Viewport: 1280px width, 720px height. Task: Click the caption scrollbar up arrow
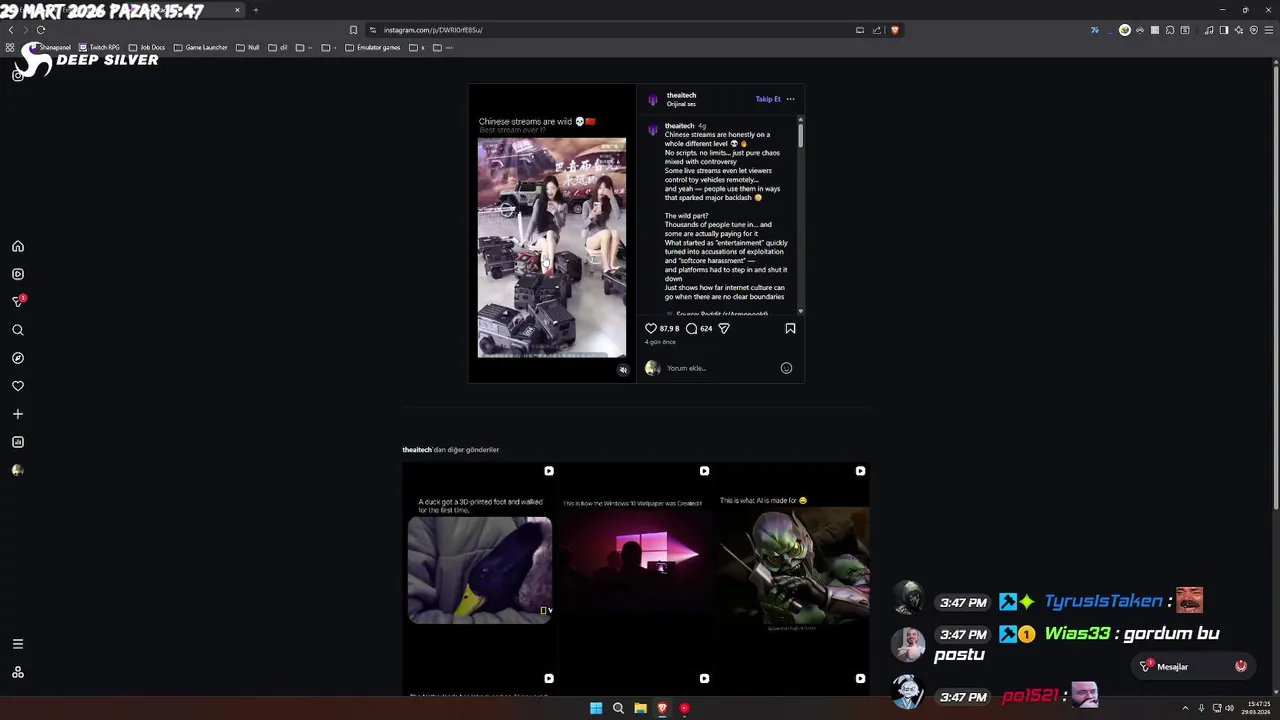click(x=800, y=118)
